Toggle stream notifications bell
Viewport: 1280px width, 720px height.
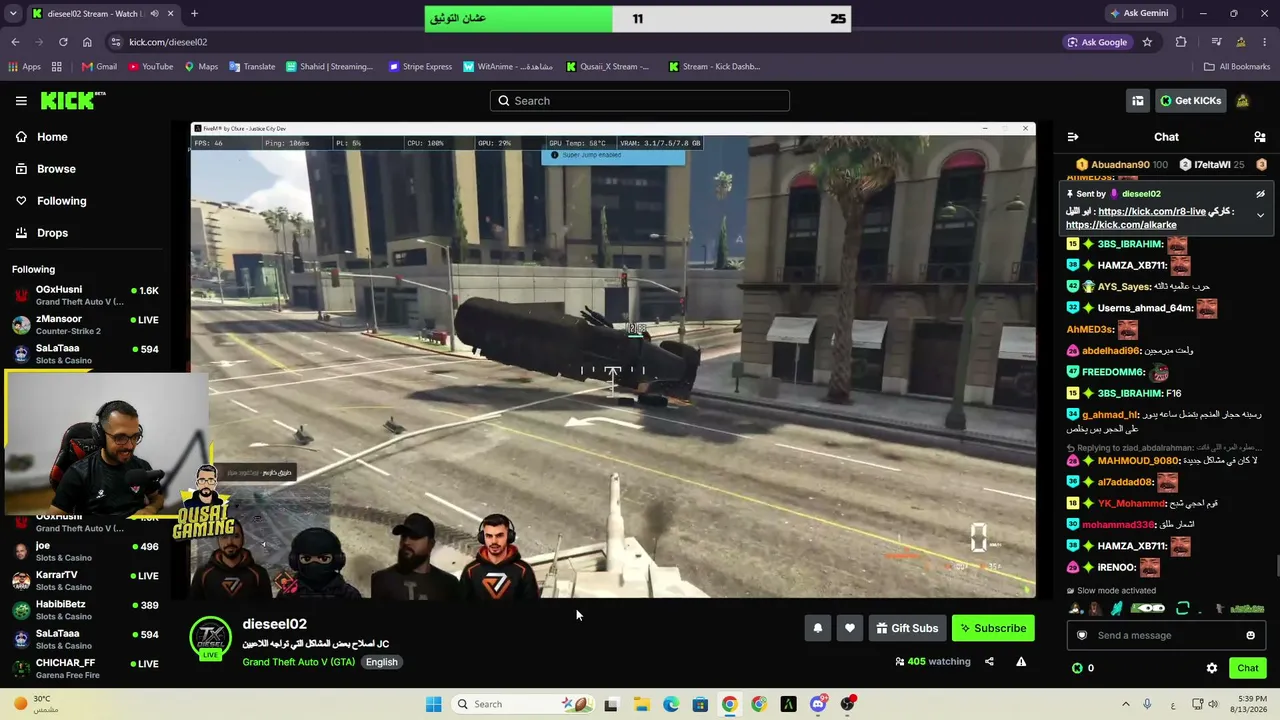pos(818,628)
